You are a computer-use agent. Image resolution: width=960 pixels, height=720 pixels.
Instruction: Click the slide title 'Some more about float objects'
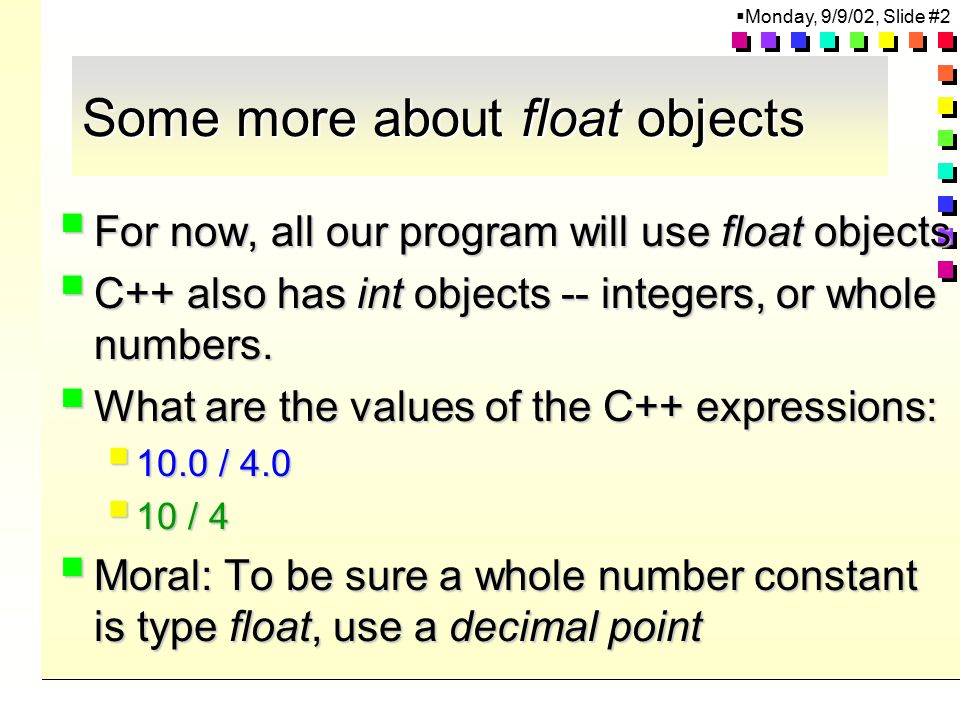coord(443,118)
